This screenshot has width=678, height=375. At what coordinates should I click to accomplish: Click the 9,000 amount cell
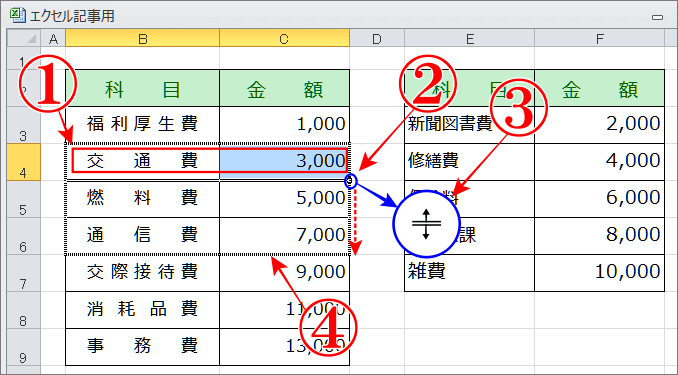point(285,273)
